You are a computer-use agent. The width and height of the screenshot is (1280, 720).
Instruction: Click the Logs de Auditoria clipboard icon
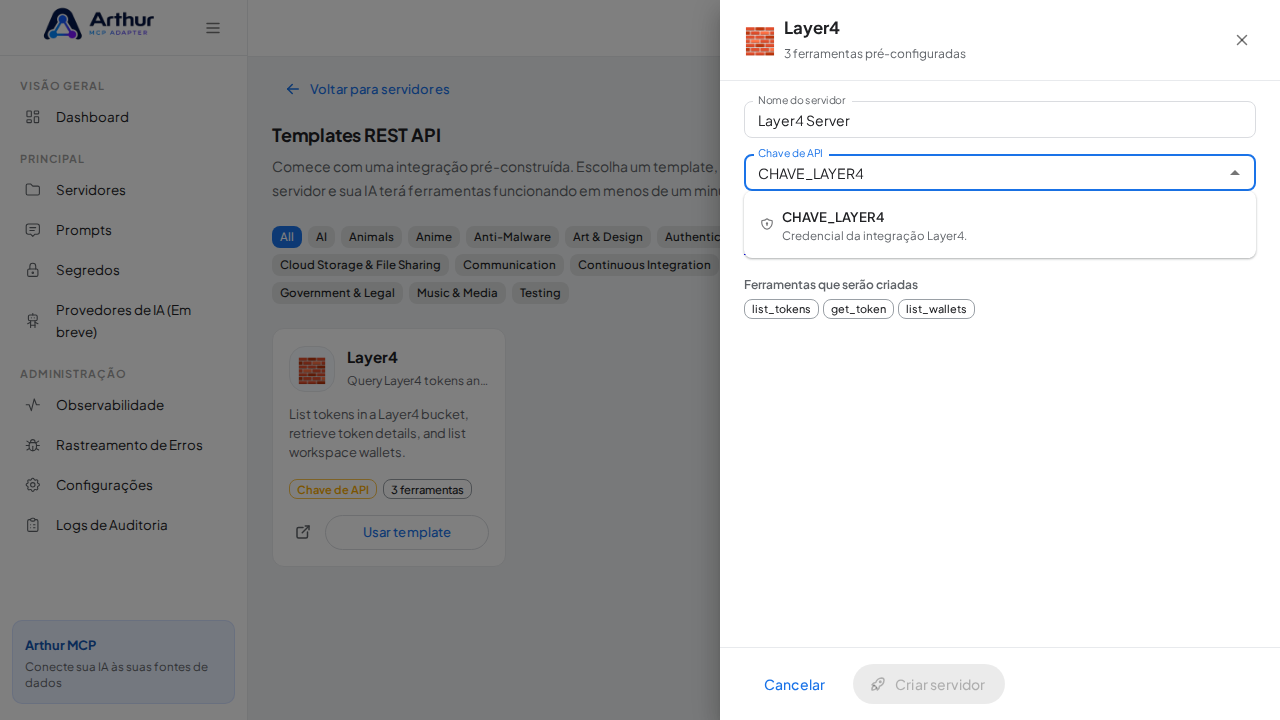coord(33,525)
